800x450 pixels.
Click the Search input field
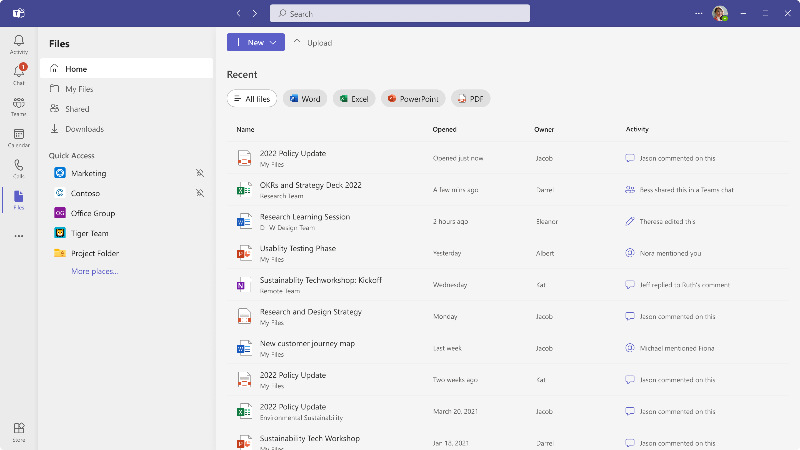[400, 14]
